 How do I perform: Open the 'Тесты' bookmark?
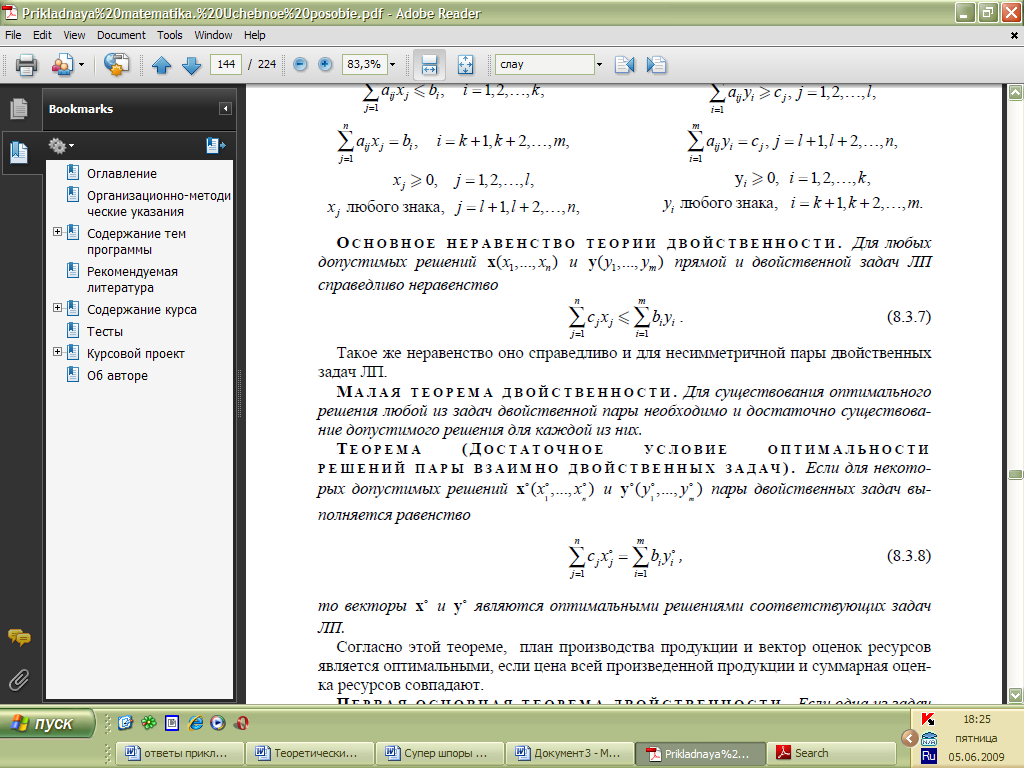pos(105,332)
